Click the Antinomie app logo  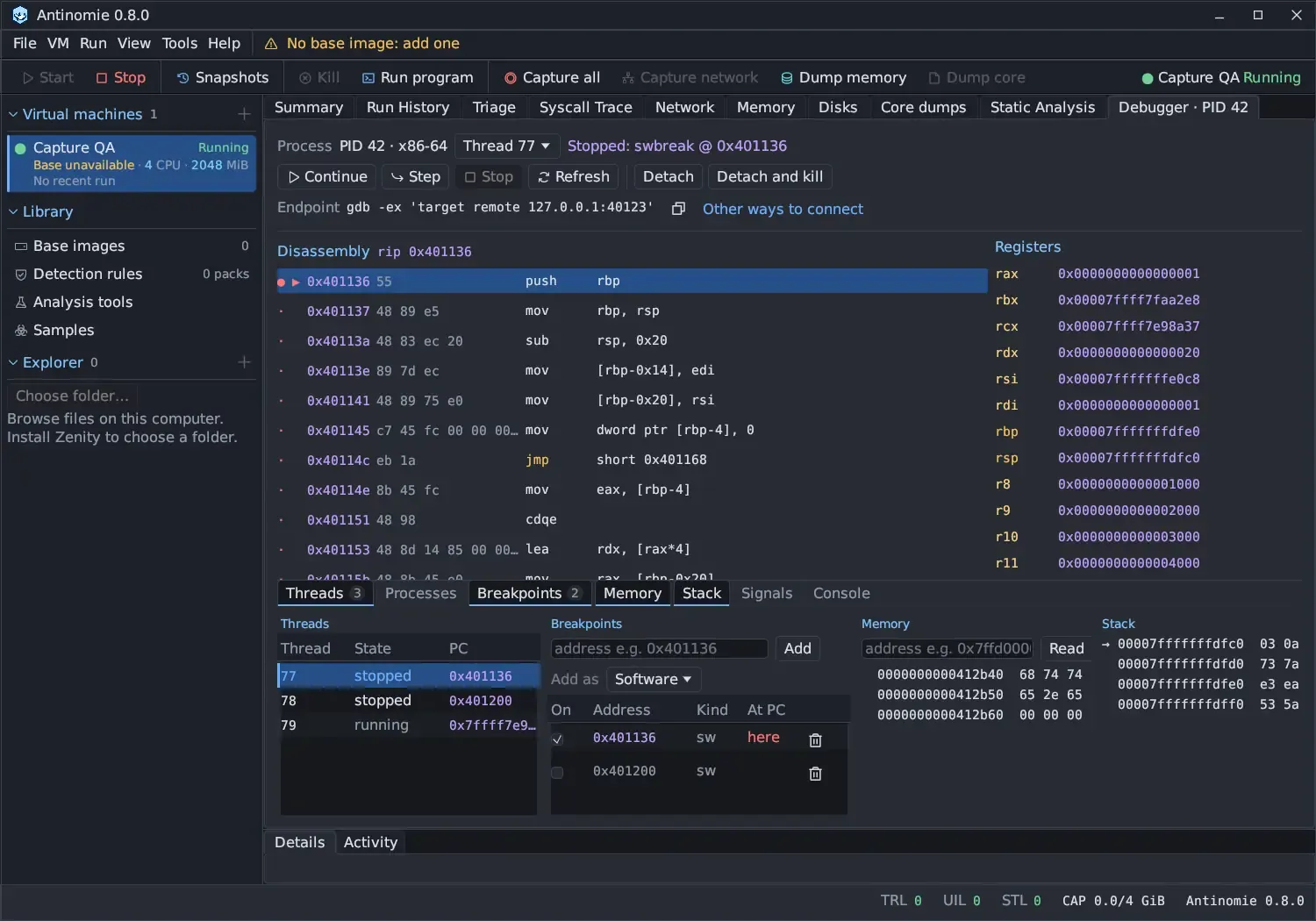pyautogui.click(x=20, y=15)
